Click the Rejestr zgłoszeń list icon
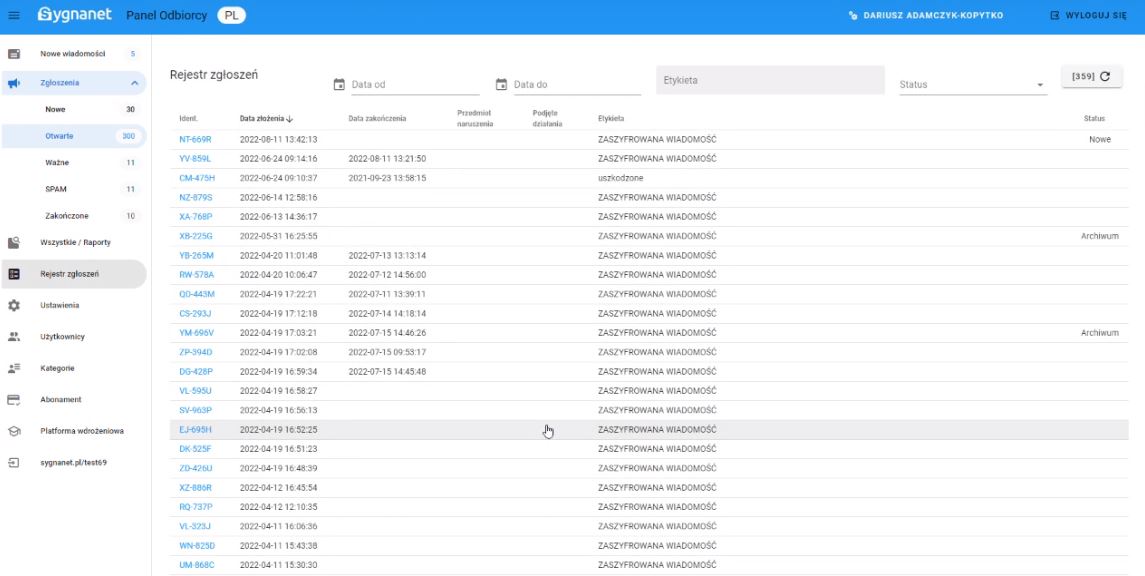Screen dimensions: 1145x576 14,274
